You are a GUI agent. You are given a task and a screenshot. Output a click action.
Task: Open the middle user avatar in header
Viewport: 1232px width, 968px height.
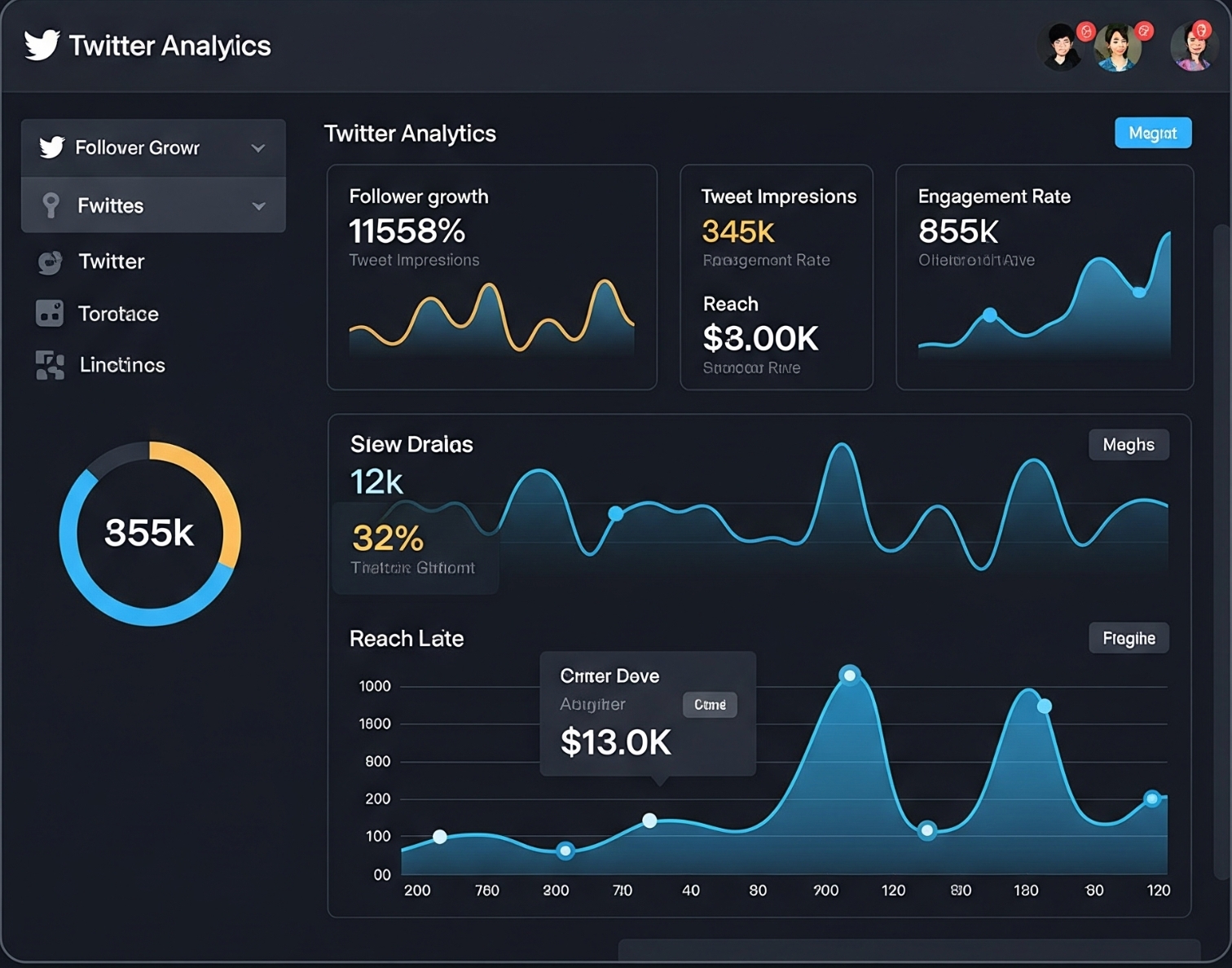[1118, 47]
